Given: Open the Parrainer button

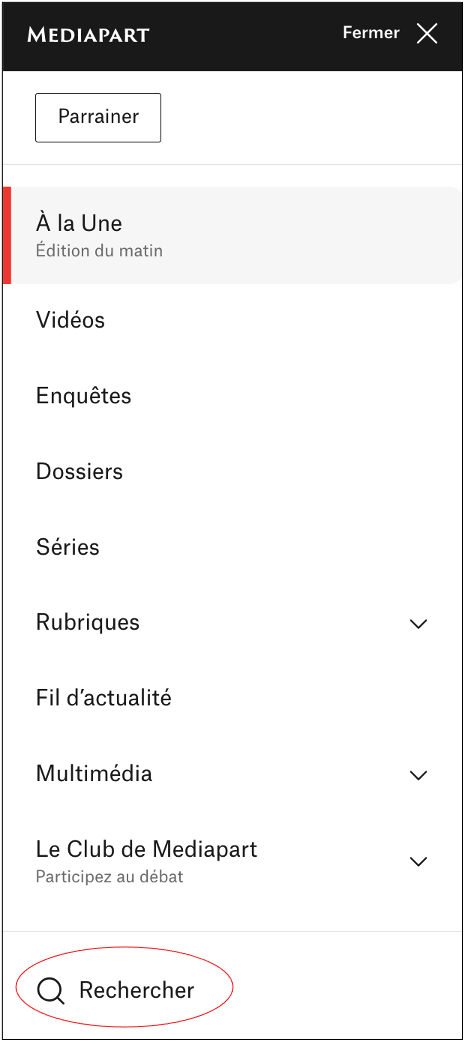Looking at the screenshot, I should 98,117.
